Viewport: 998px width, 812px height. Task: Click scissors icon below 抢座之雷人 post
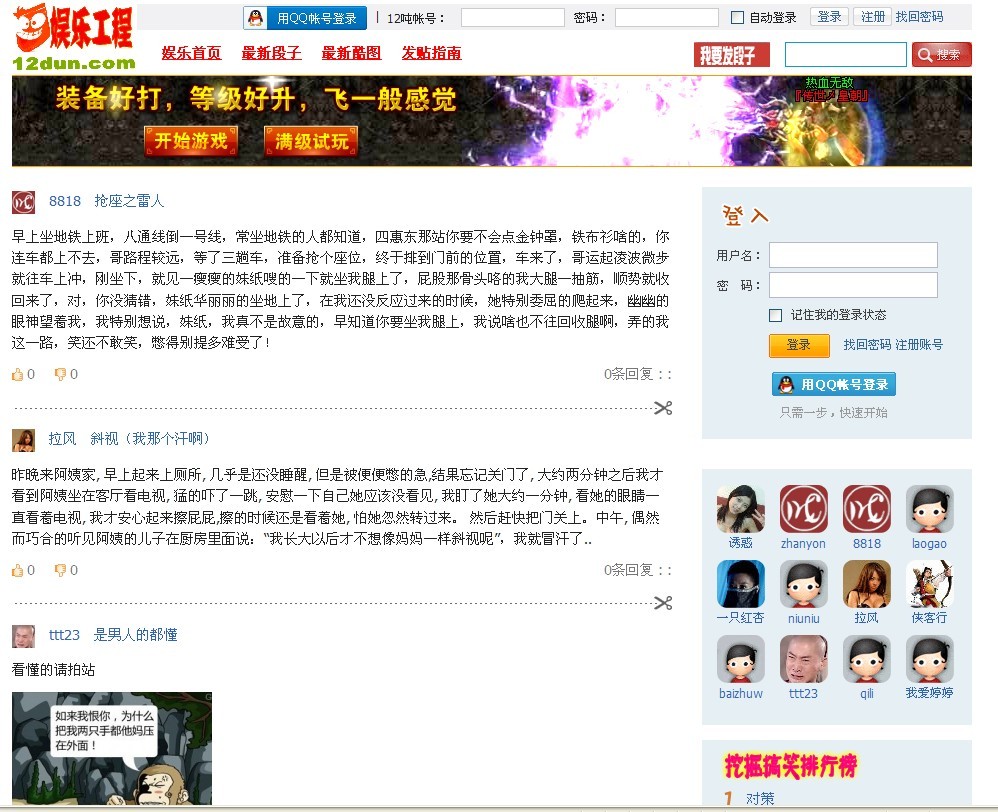pyautogui.click(x=663, y=408)
